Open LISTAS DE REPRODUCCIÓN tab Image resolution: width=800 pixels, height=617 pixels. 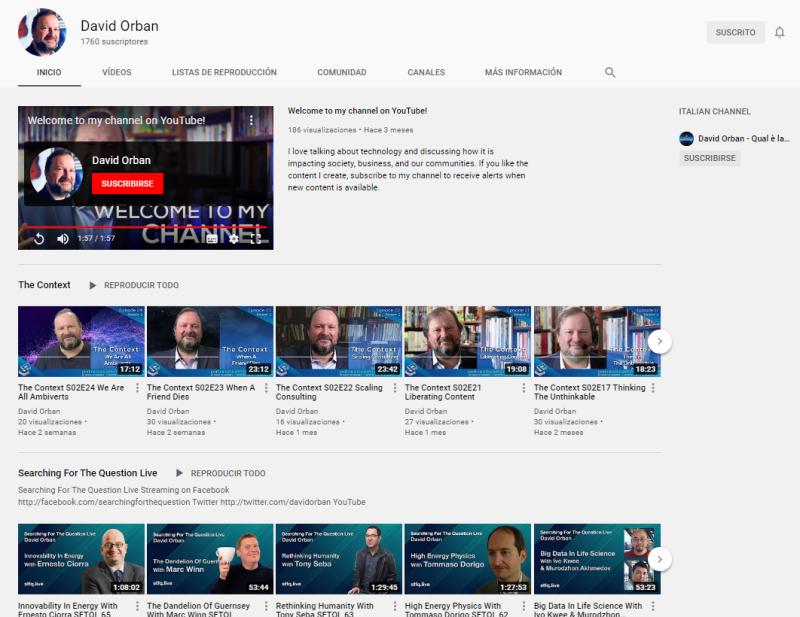pos(224,72)
